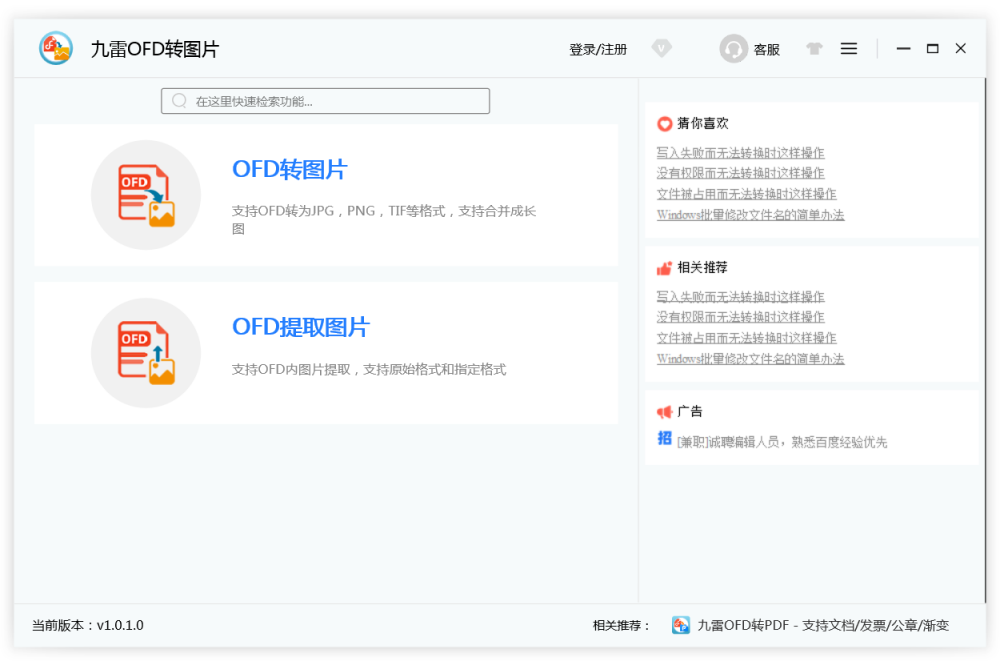Select the OFD转图片 title

point(290,169)
